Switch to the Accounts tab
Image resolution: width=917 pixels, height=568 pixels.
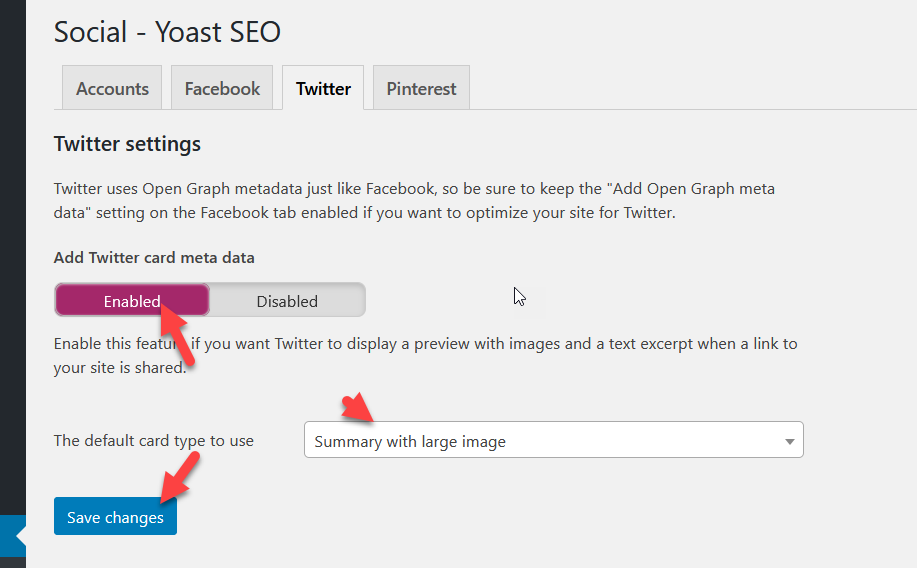tap(112, 88)
